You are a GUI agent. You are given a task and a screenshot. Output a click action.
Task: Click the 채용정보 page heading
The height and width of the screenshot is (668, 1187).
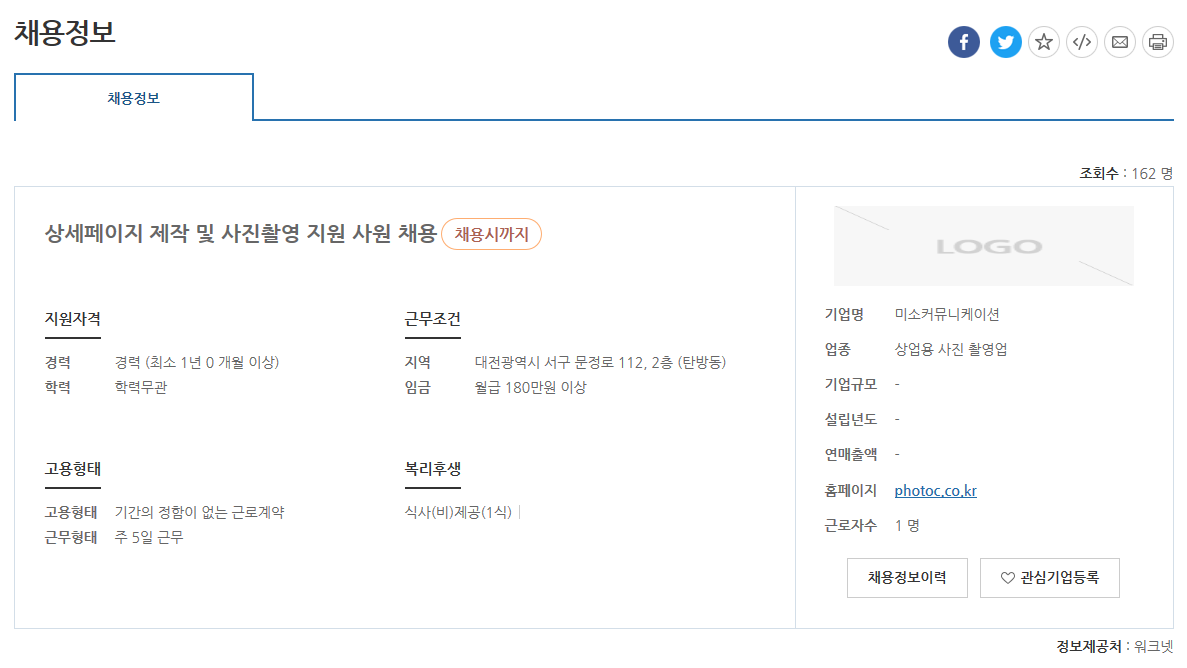click(x=65, y=32)
